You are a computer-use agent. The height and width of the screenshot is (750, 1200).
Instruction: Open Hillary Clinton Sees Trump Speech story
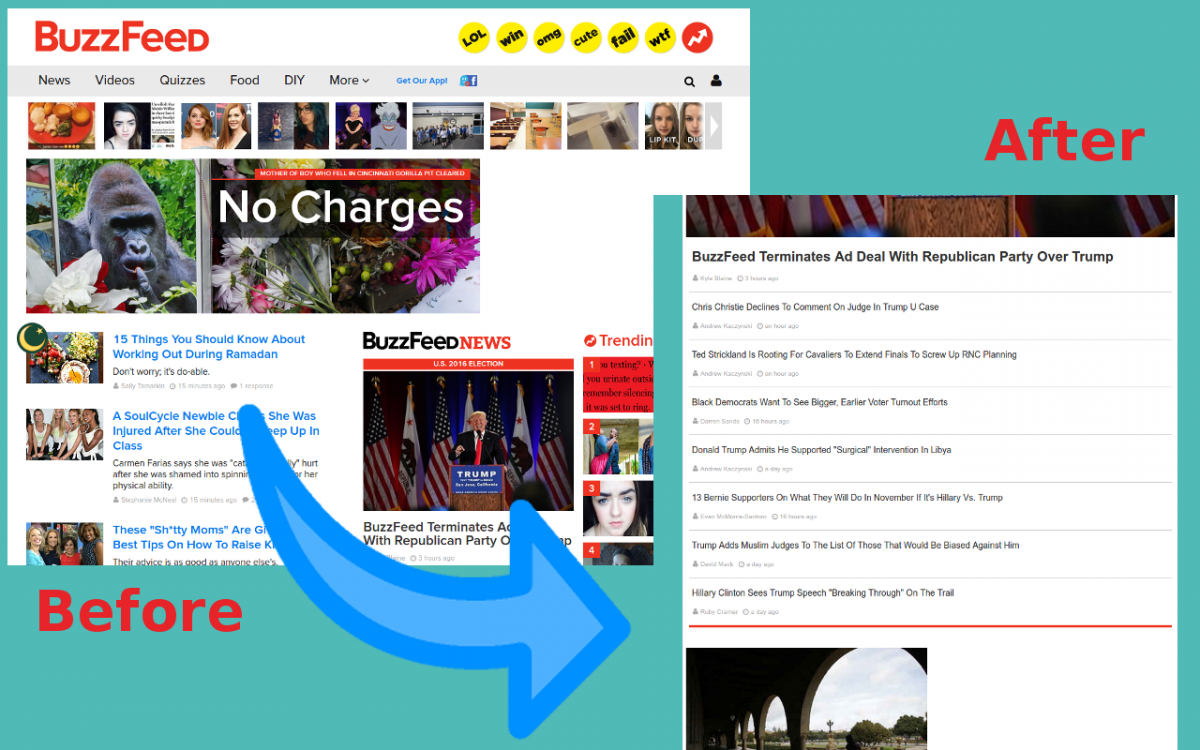(x=823, y=593)
